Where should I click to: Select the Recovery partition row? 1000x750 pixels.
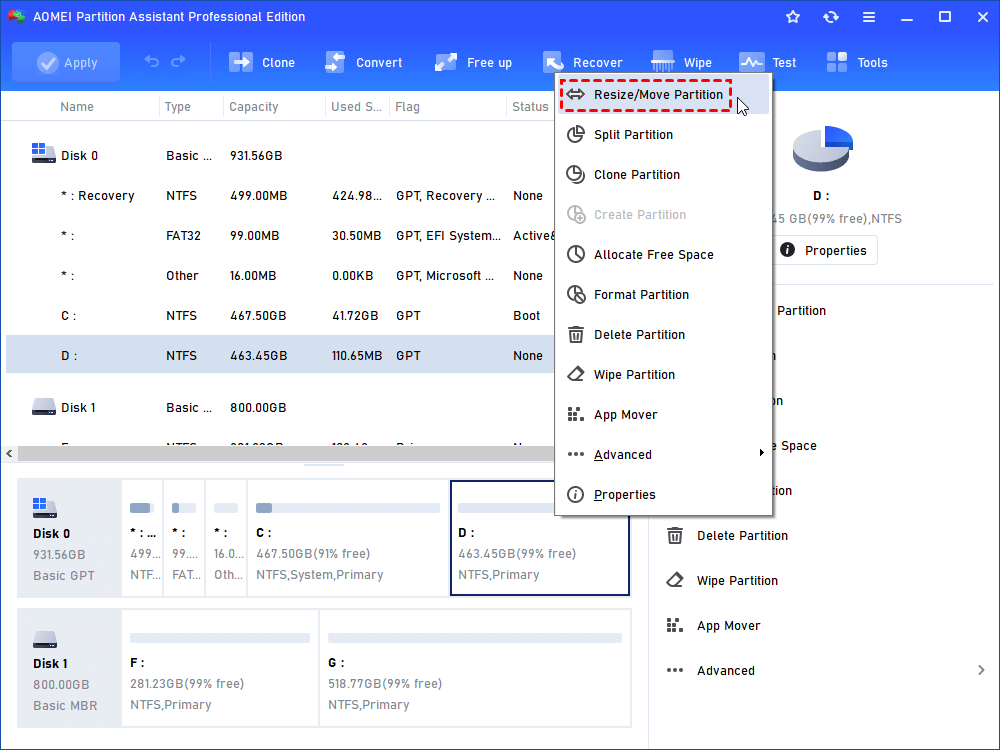pos(280,196)
